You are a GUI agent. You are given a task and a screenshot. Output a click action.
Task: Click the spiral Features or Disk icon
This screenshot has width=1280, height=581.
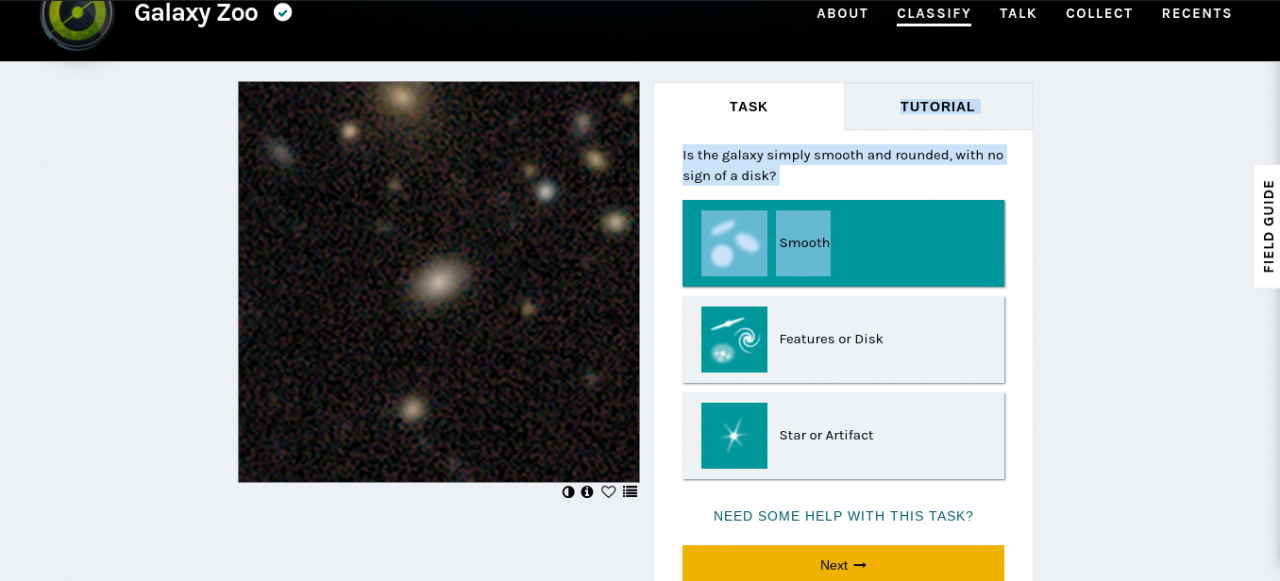coord(734,339)
